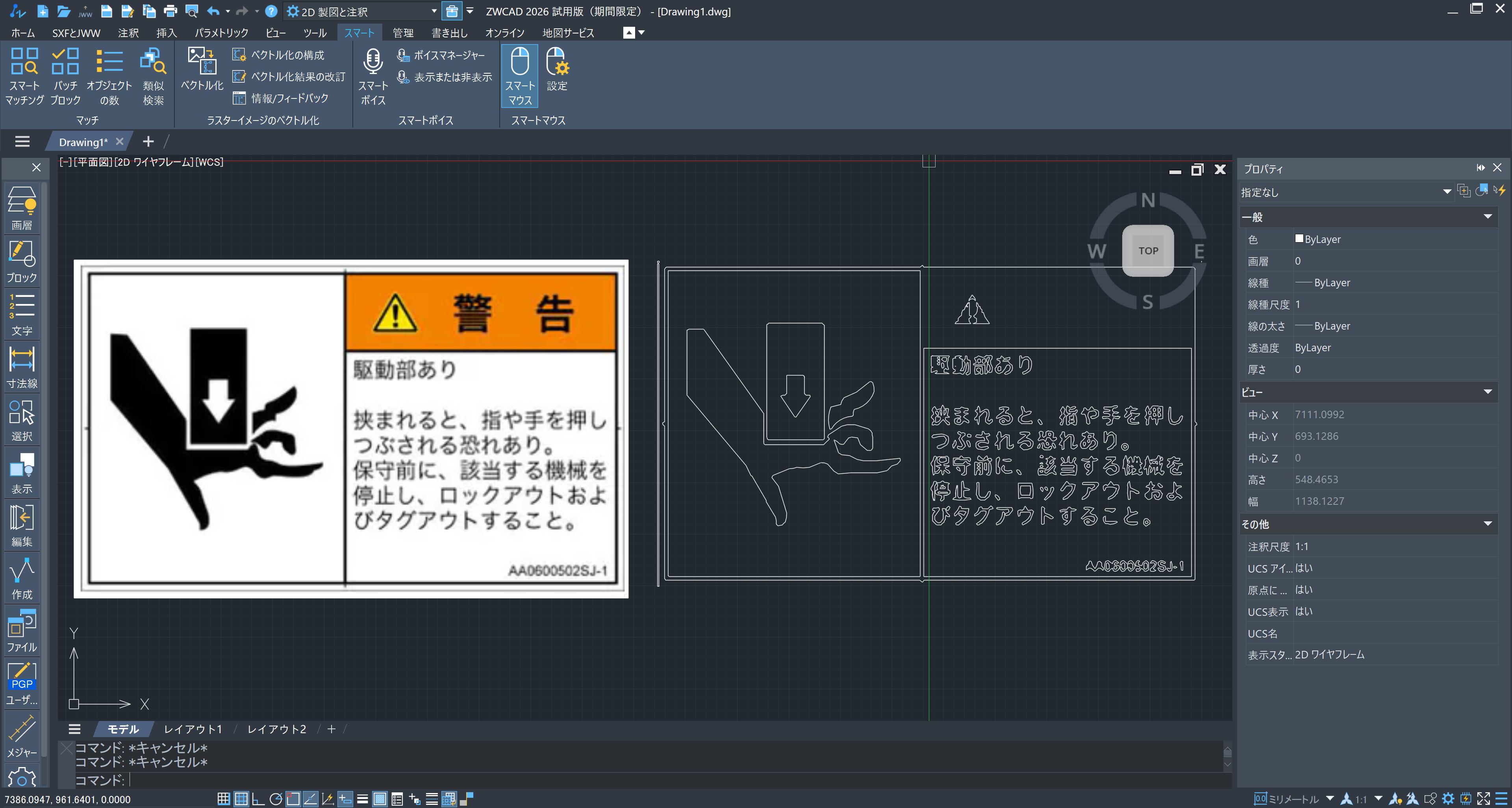Collapse the その他 section in properties
Viewport: 1512px width, 808px height.
(x=1488, y=523)
